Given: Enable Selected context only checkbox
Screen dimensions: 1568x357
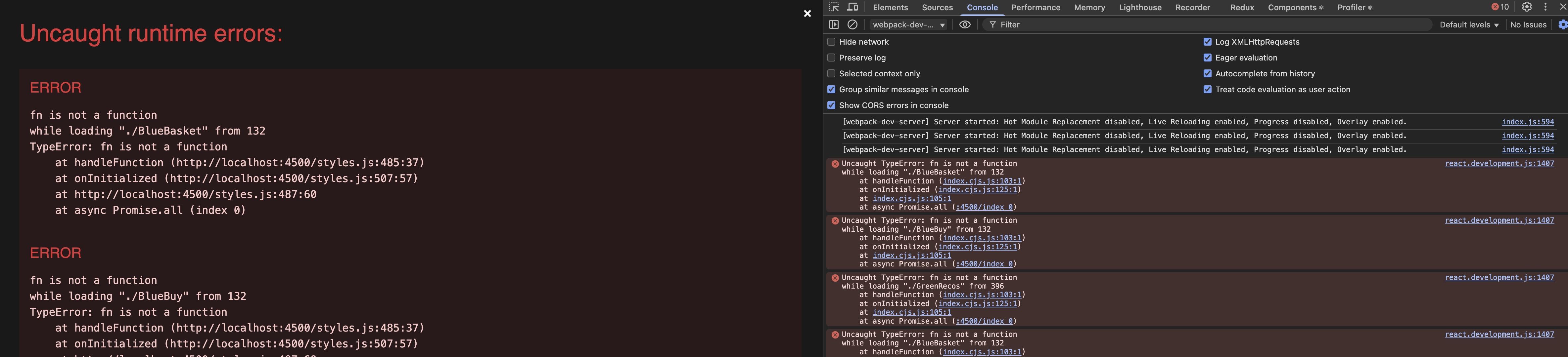Looking at the screenshot, I should pyautogui.click(x=831, y=74).
